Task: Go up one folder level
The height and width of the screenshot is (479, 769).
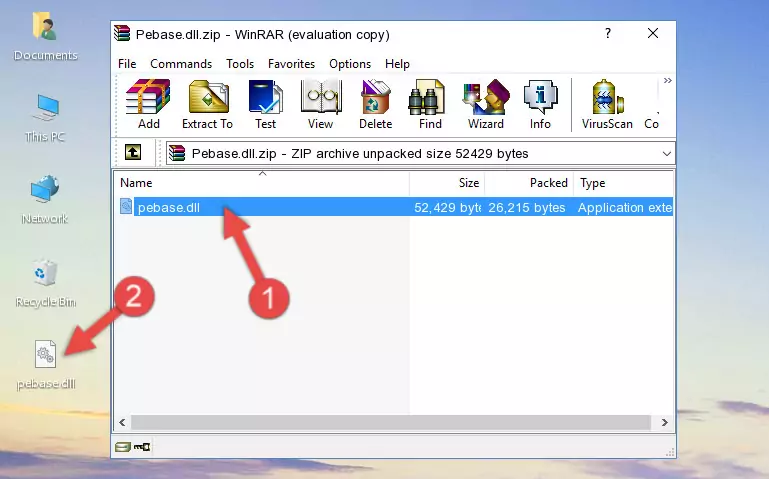Action: click(x=133, y=152)
